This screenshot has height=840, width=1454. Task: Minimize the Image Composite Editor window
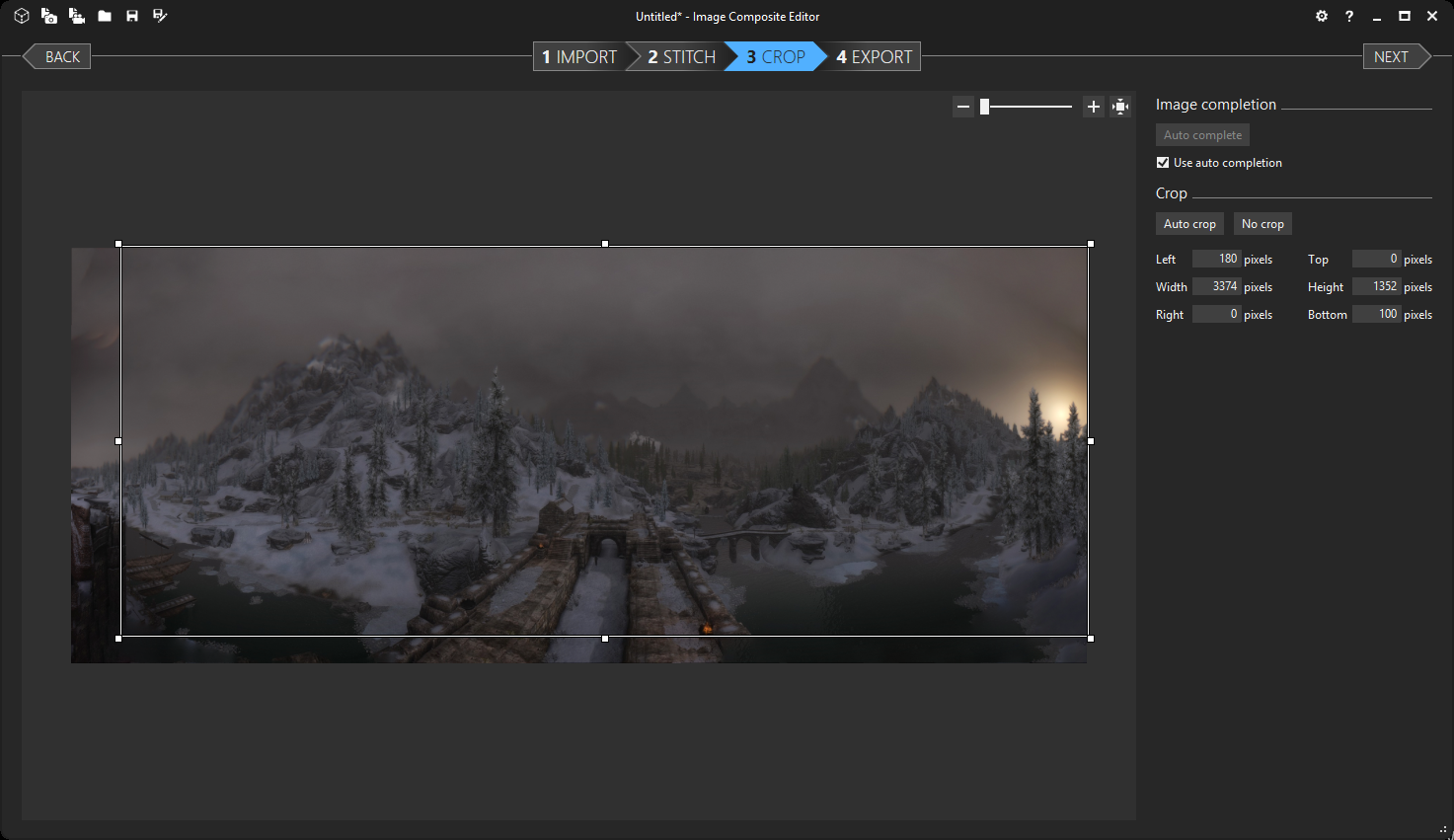point(1377,16)
